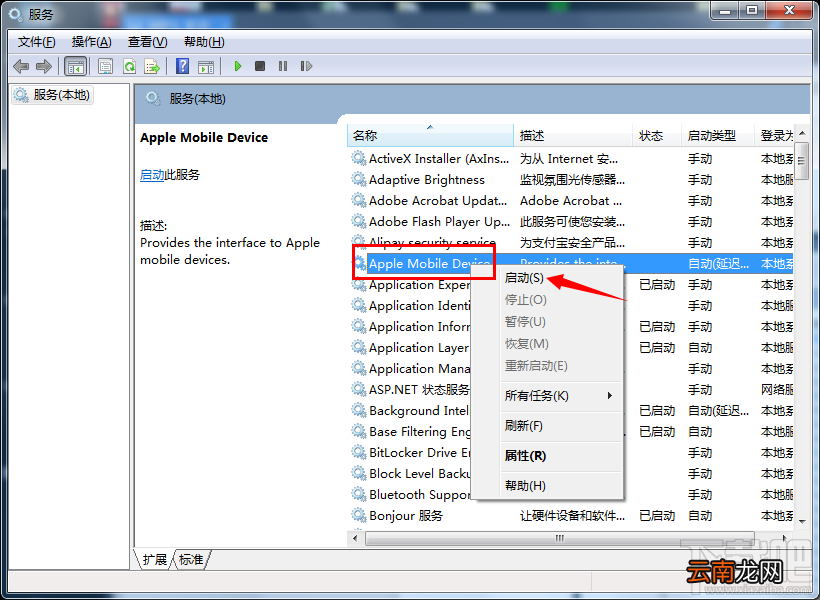Image resolution: width=820 pixels, height=600 pixels.
Task: Select the BitLocker Drive service row
Action: [x=572, y=452]
